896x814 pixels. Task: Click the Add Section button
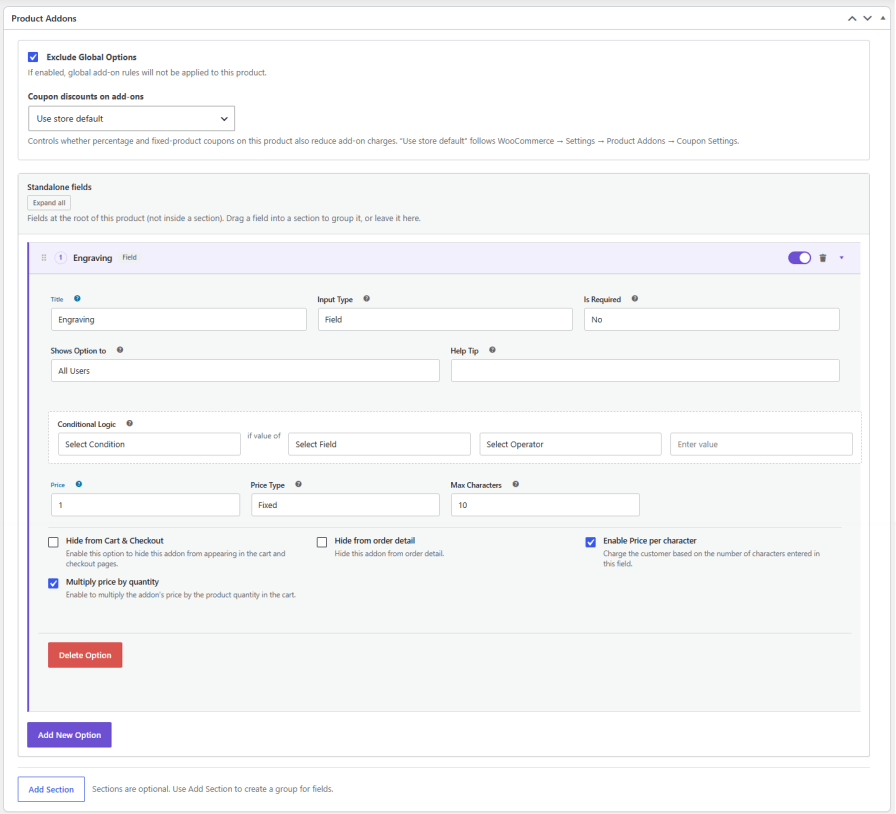click(x=51, y=789)
